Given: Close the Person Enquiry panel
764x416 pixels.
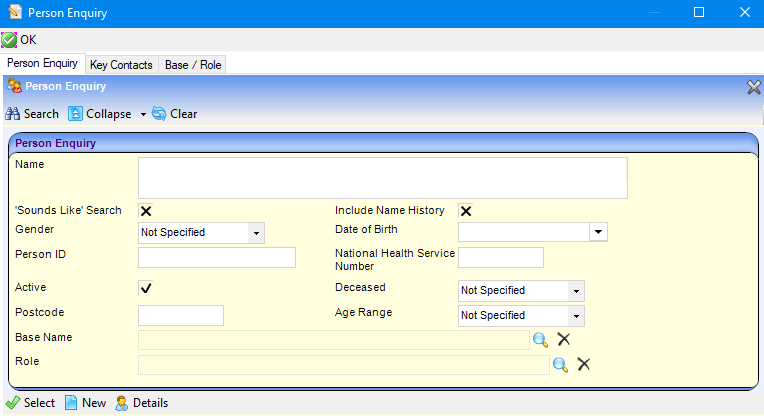Looking at the screenshot, I should pos(754,87).
